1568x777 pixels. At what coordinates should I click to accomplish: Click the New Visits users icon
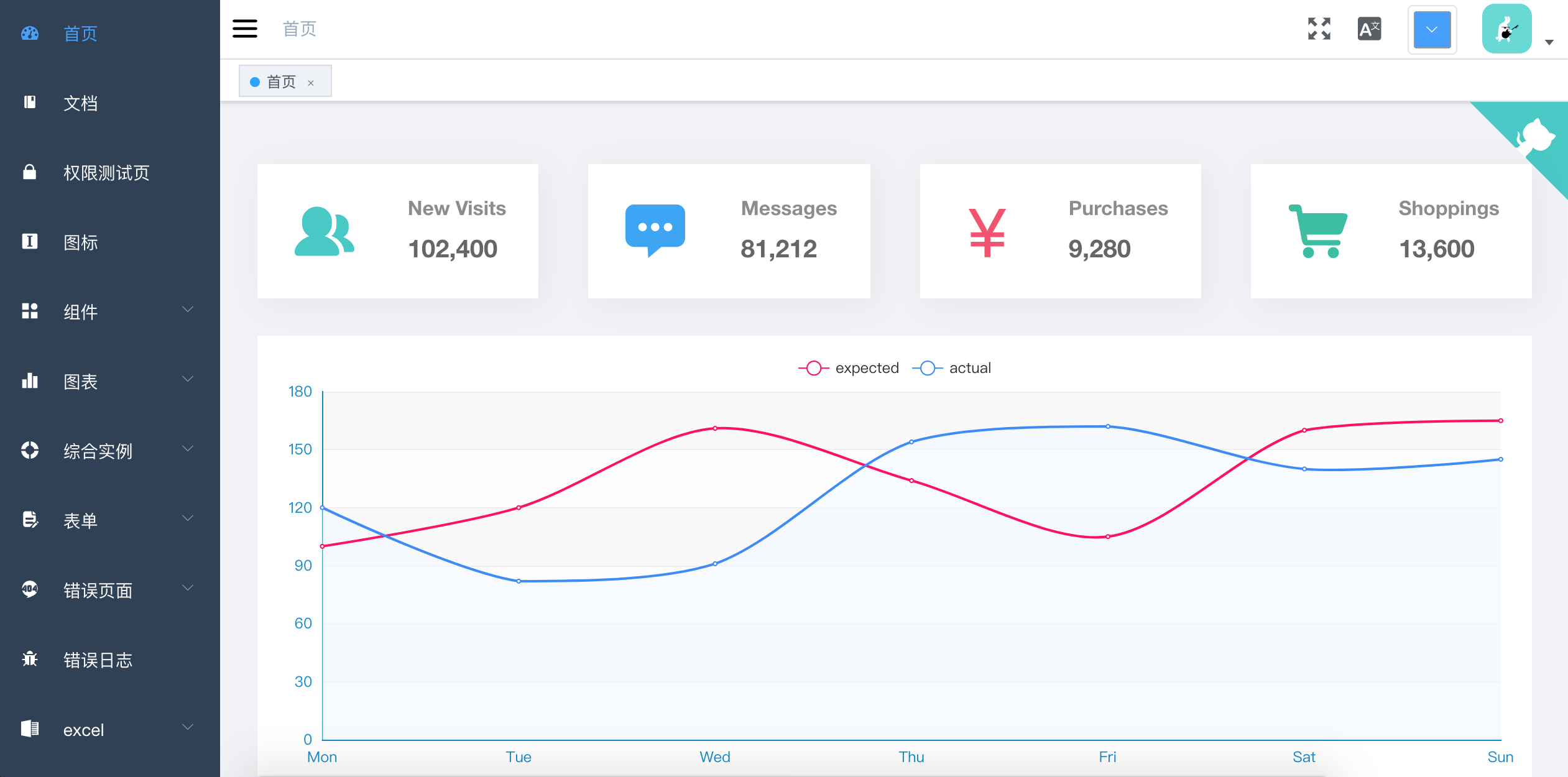(324, 229)
